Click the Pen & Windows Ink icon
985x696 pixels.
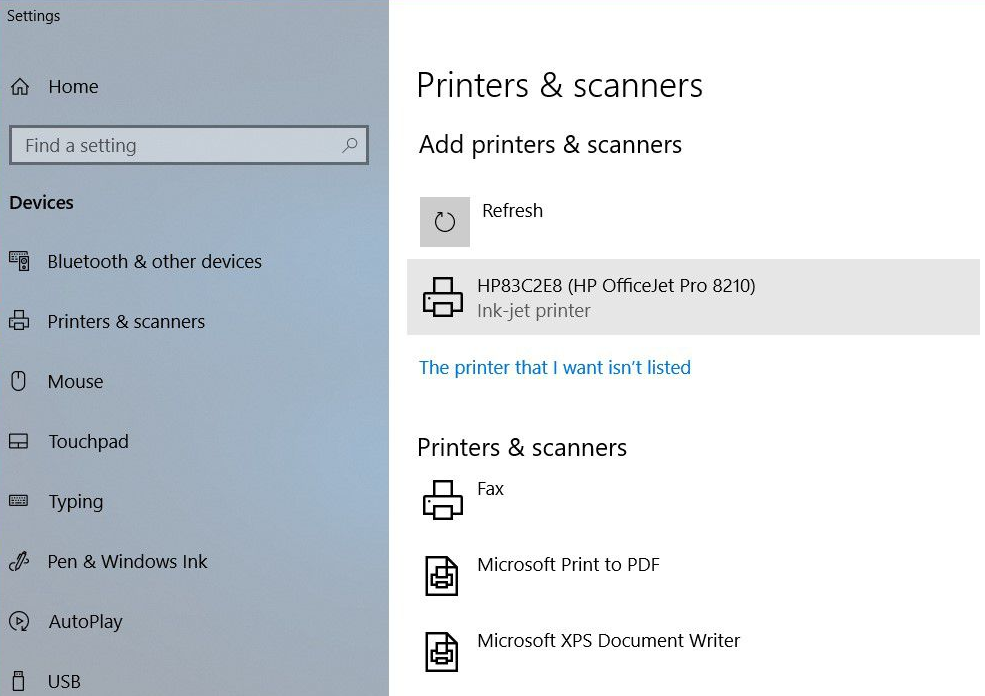point(18,561)
